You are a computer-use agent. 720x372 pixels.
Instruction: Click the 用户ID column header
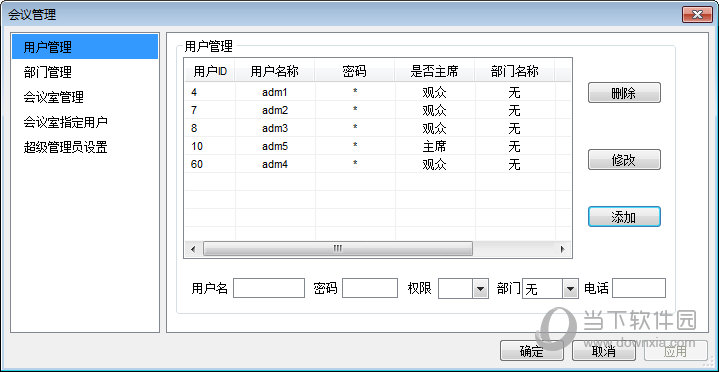(210, 72)
